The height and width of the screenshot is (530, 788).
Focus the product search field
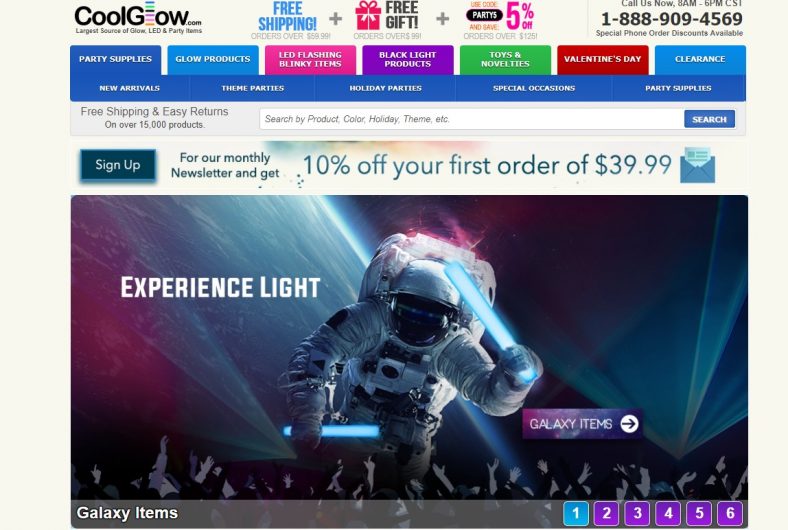point(471,119)
